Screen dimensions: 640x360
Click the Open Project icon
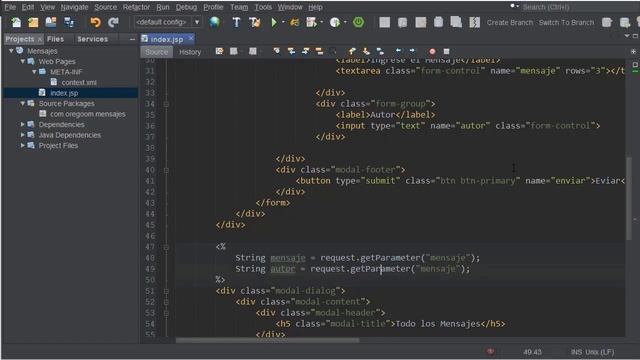pos(51,22)
